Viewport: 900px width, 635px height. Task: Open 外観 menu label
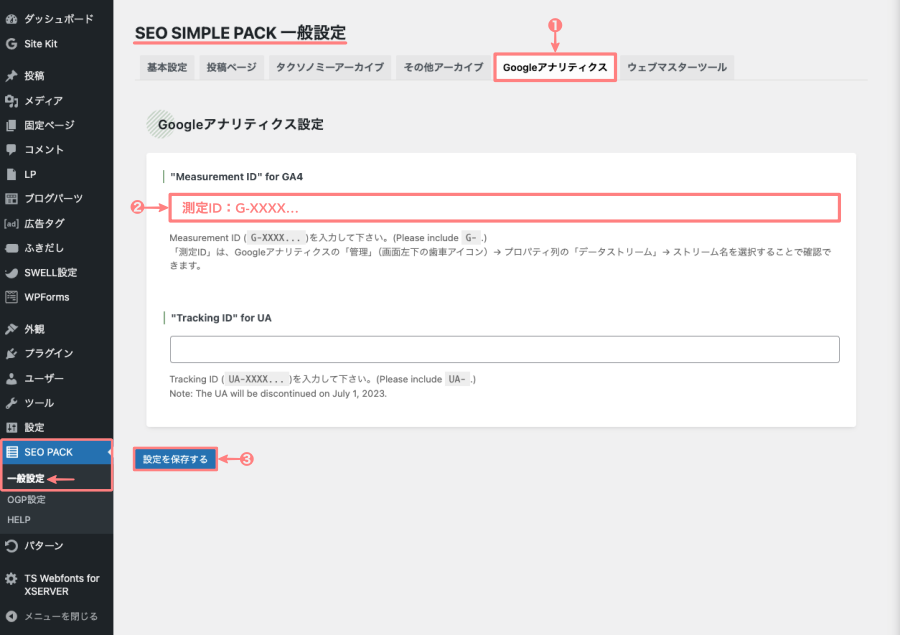click(34, 329)
